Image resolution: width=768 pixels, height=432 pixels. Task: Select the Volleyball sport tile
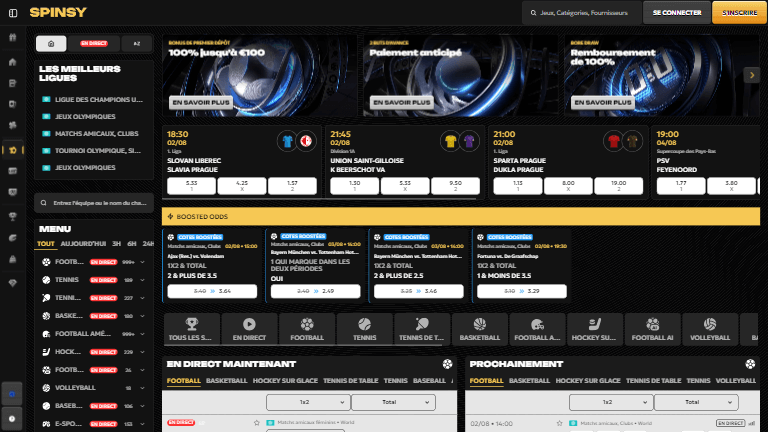tap(710, 329)
